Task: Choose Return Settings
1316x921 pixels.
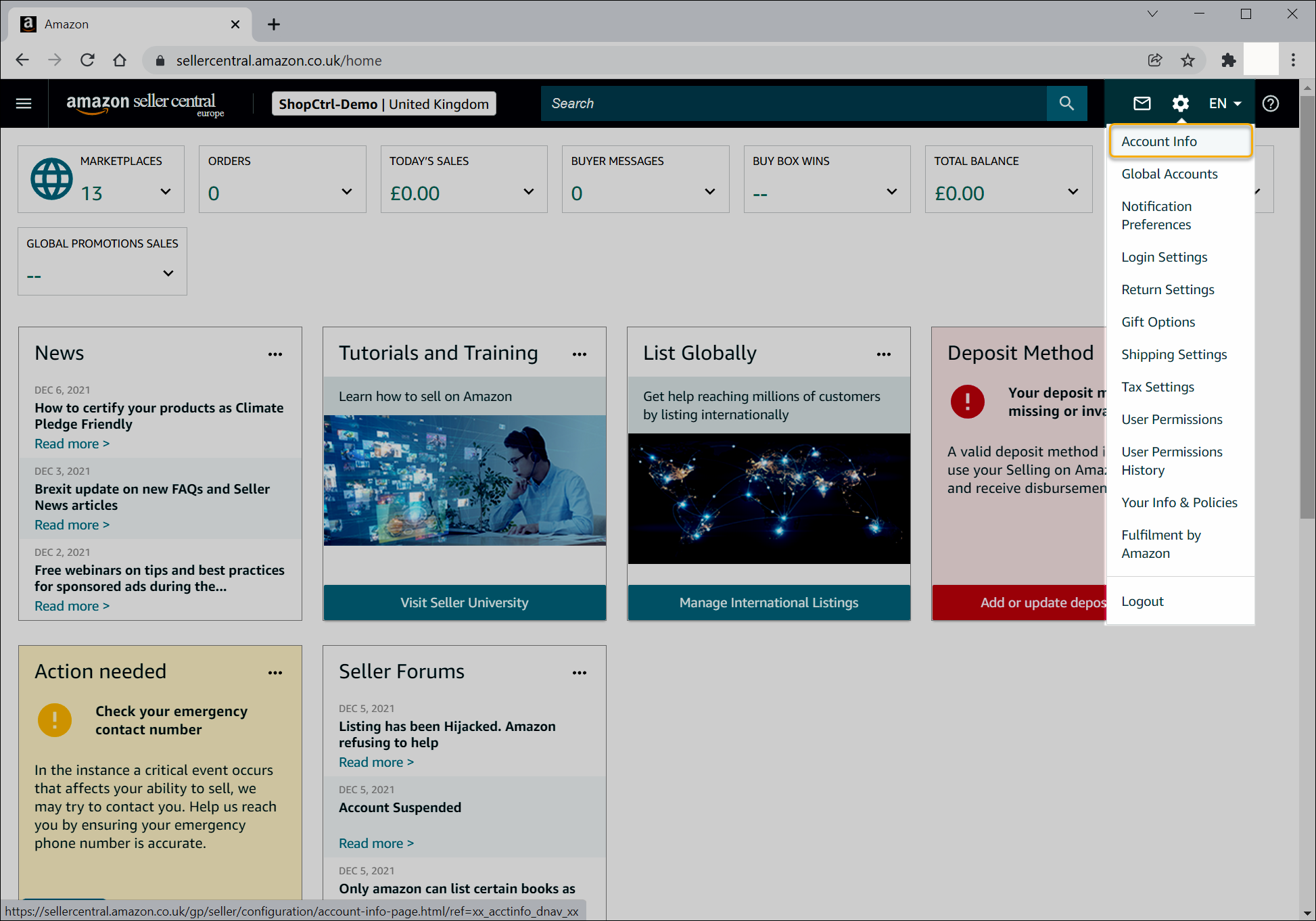Action: pos(1168,289)
